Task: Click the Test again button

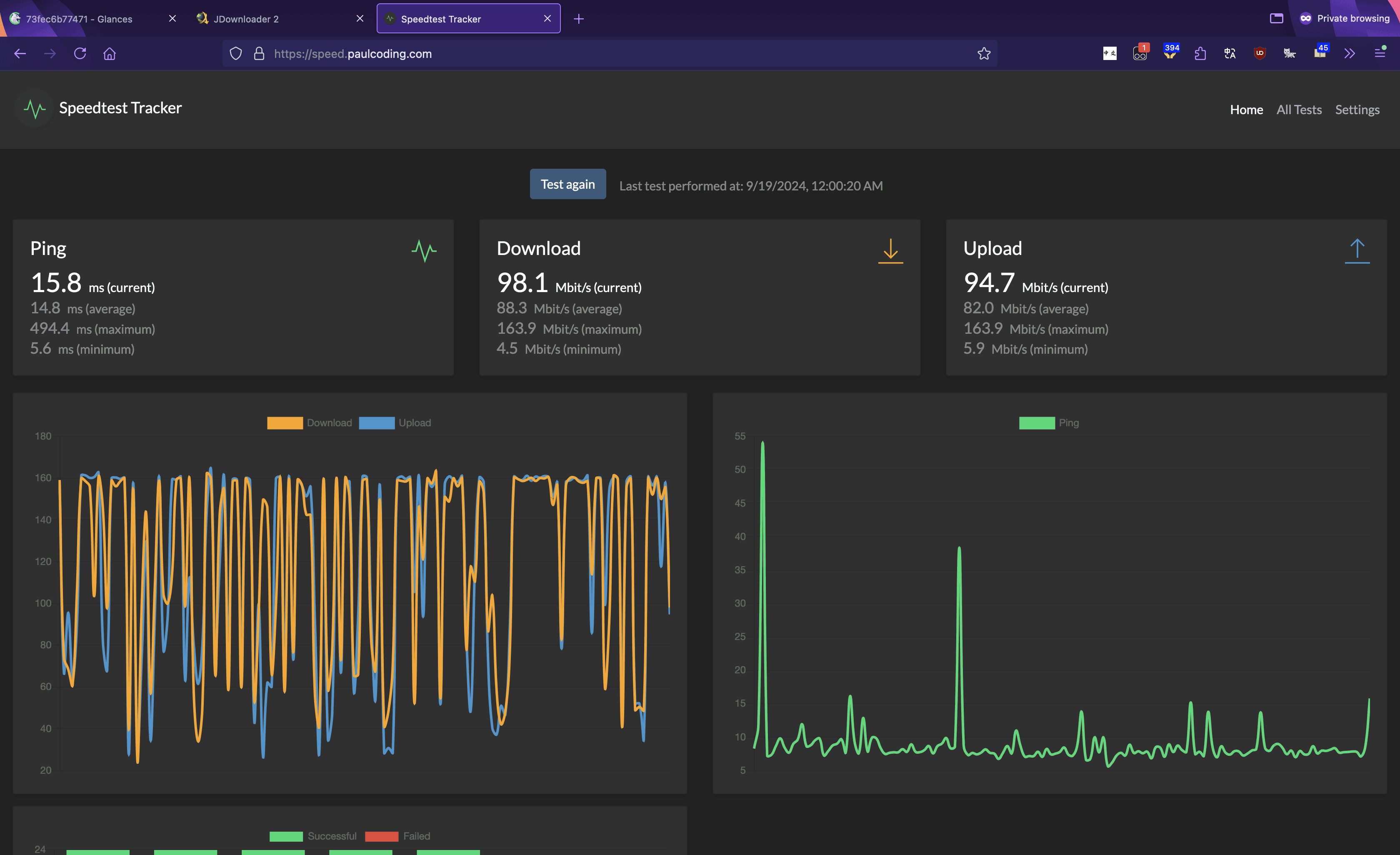Action: tap(567, 184)
